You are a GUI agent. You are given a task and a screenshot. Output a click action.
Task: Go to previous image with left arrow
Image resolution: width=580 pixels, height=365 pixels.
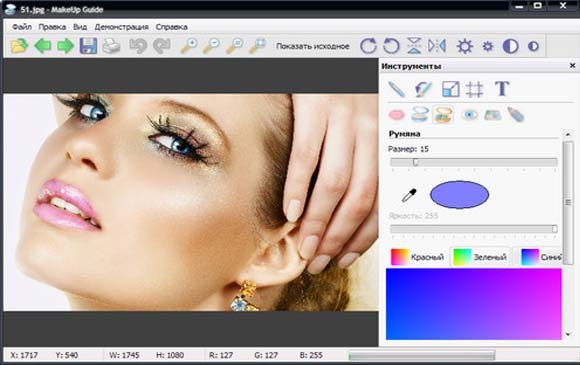[x=43, y=46]
